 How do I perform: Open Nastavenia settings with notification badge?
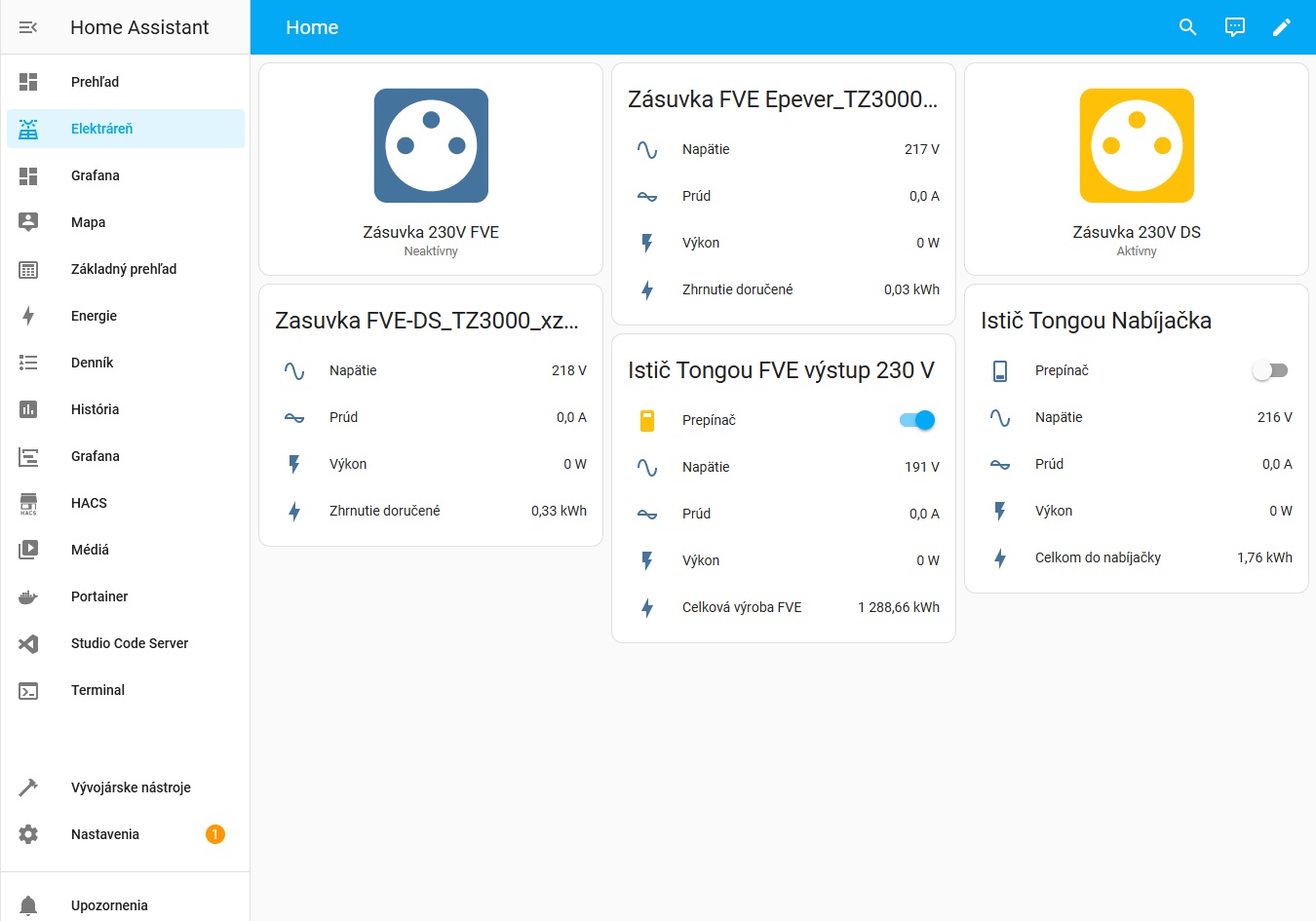click(x=105, y=834)
